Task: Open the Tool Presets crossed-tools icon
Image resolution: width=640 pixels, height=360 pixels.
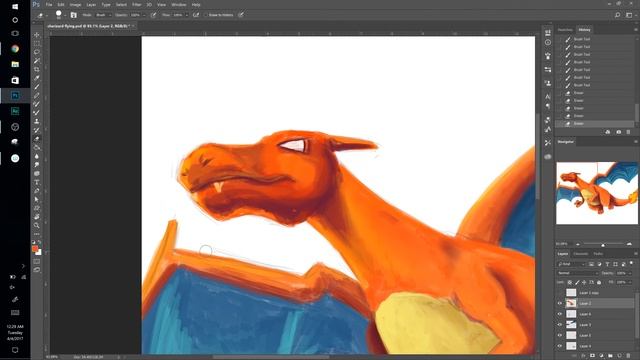Action: 548,142
